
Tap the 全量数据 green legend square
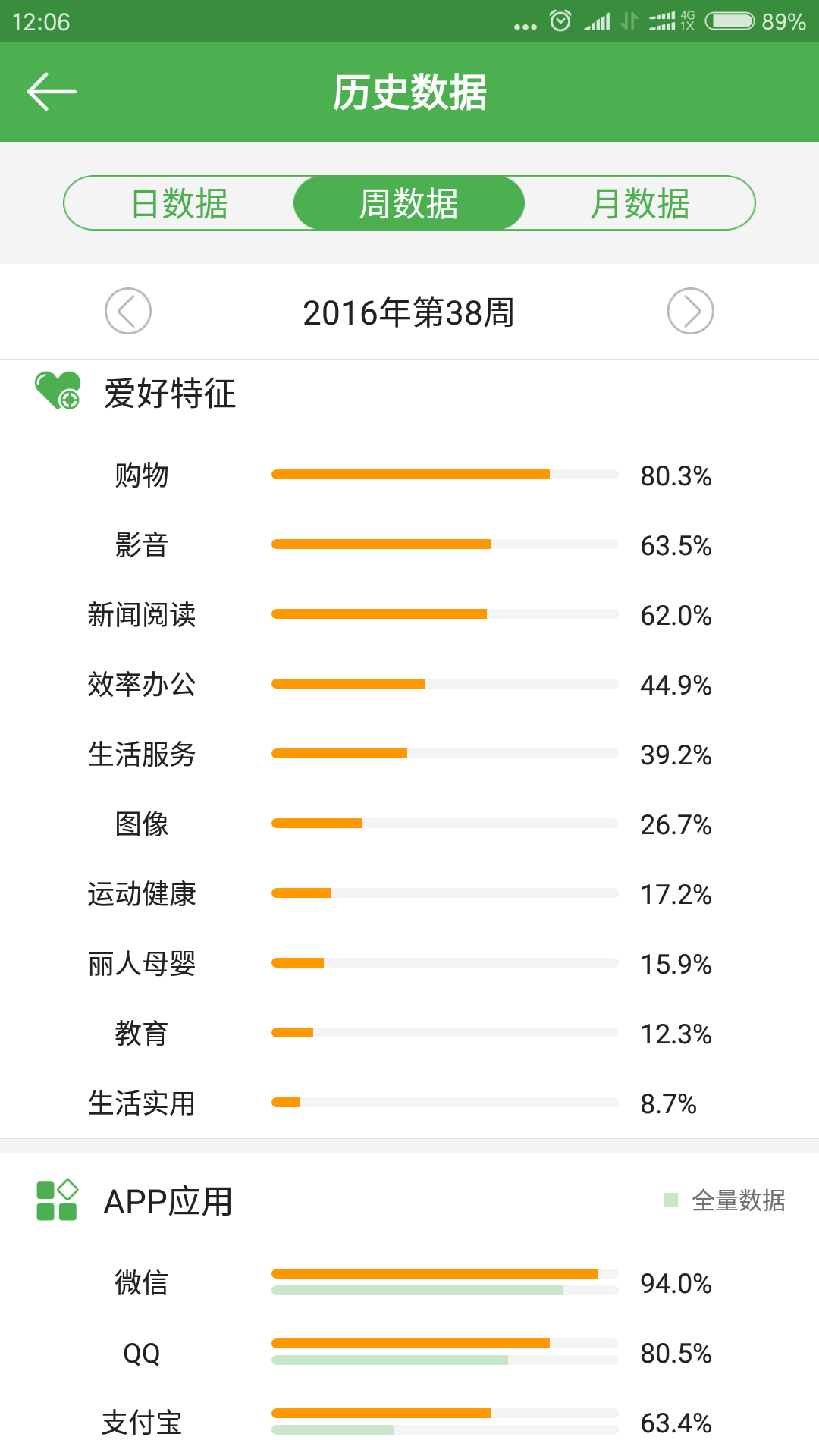pyautogui.click(x=671, y=1200)
